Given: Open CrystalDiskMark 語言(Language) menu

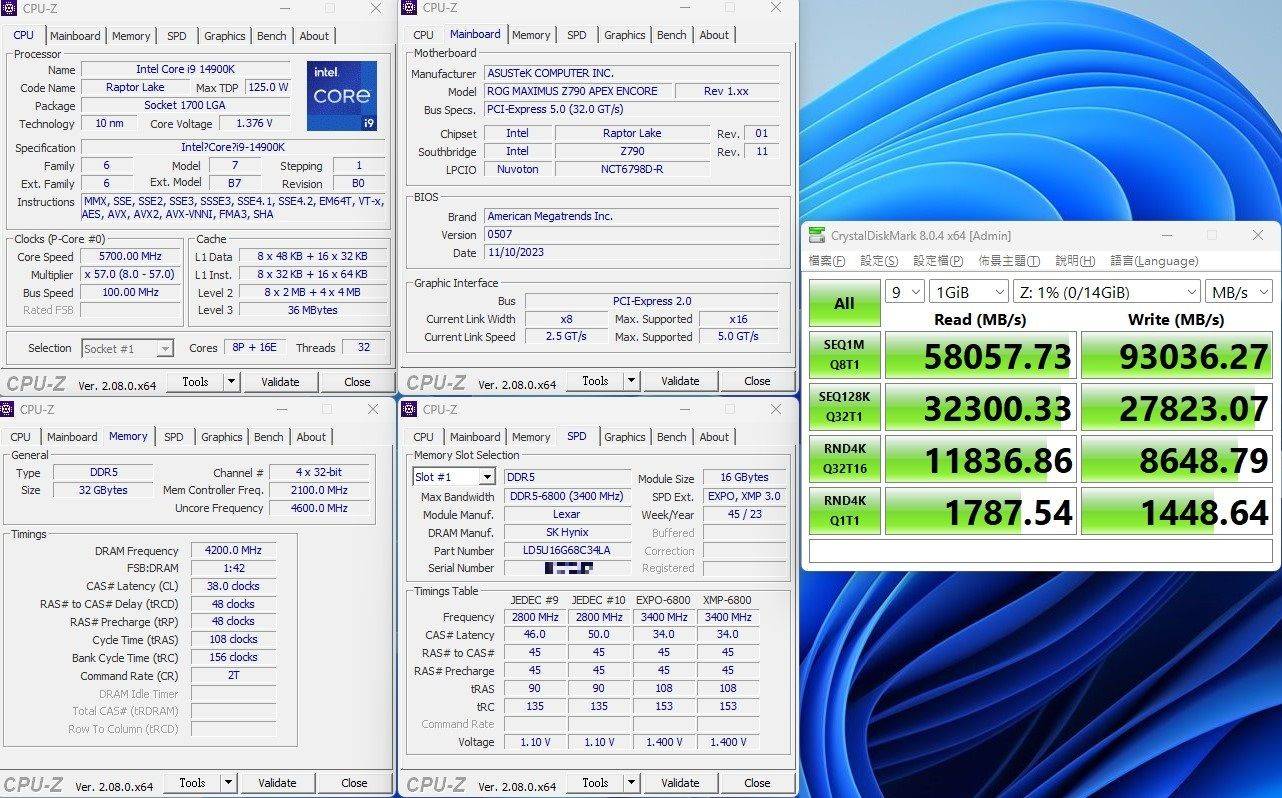Looking at the screenshot, I should coord(1154,261).
